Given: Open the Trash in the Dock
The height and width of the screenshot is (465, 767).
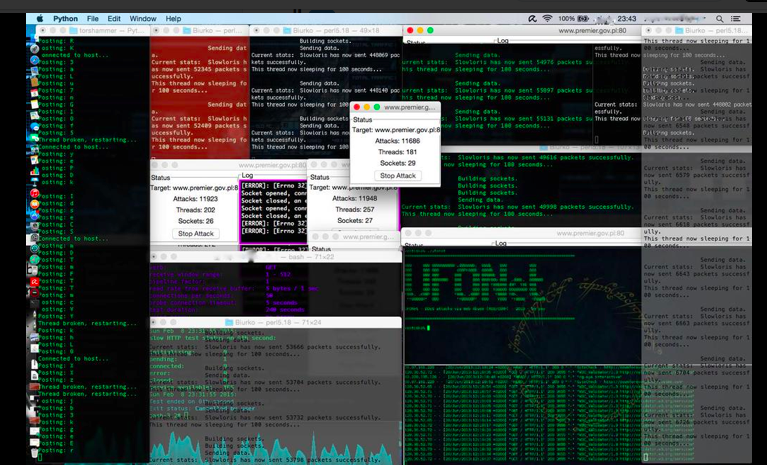Looking at the screenshot, I should coord(34,451).
